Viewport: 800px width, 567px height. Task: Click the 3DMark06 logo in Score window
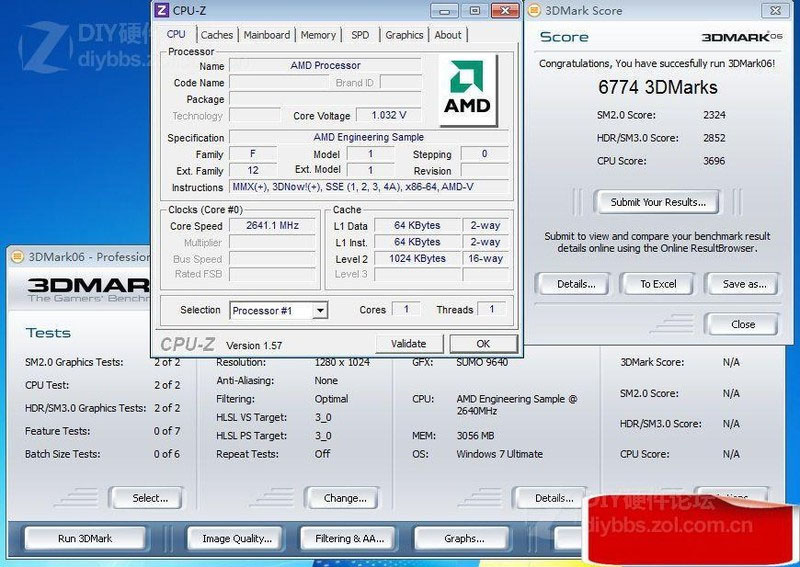click(742, 37)
